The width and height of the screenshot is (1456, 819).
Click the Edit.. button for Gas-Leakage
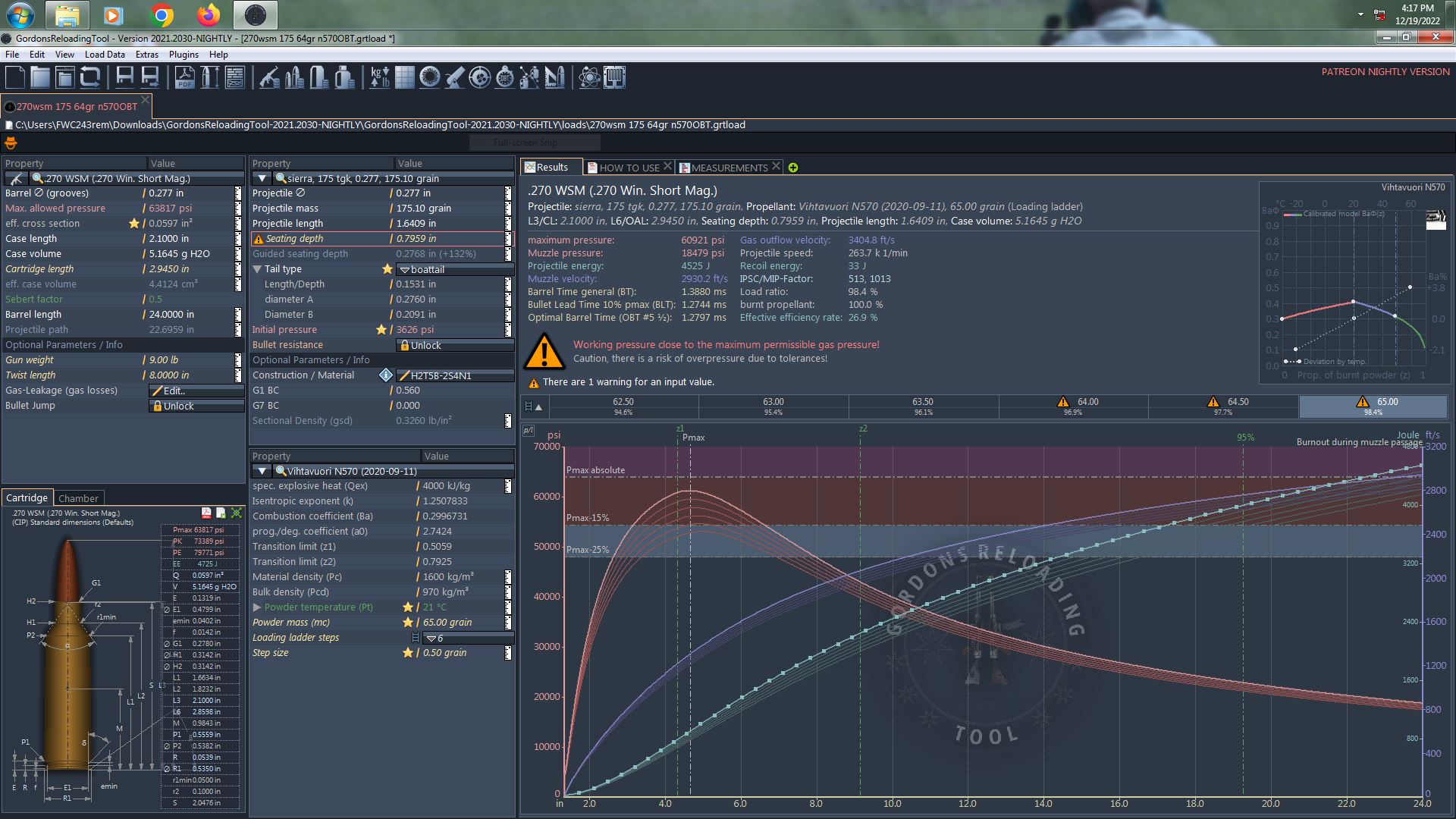tap(196, 391)
